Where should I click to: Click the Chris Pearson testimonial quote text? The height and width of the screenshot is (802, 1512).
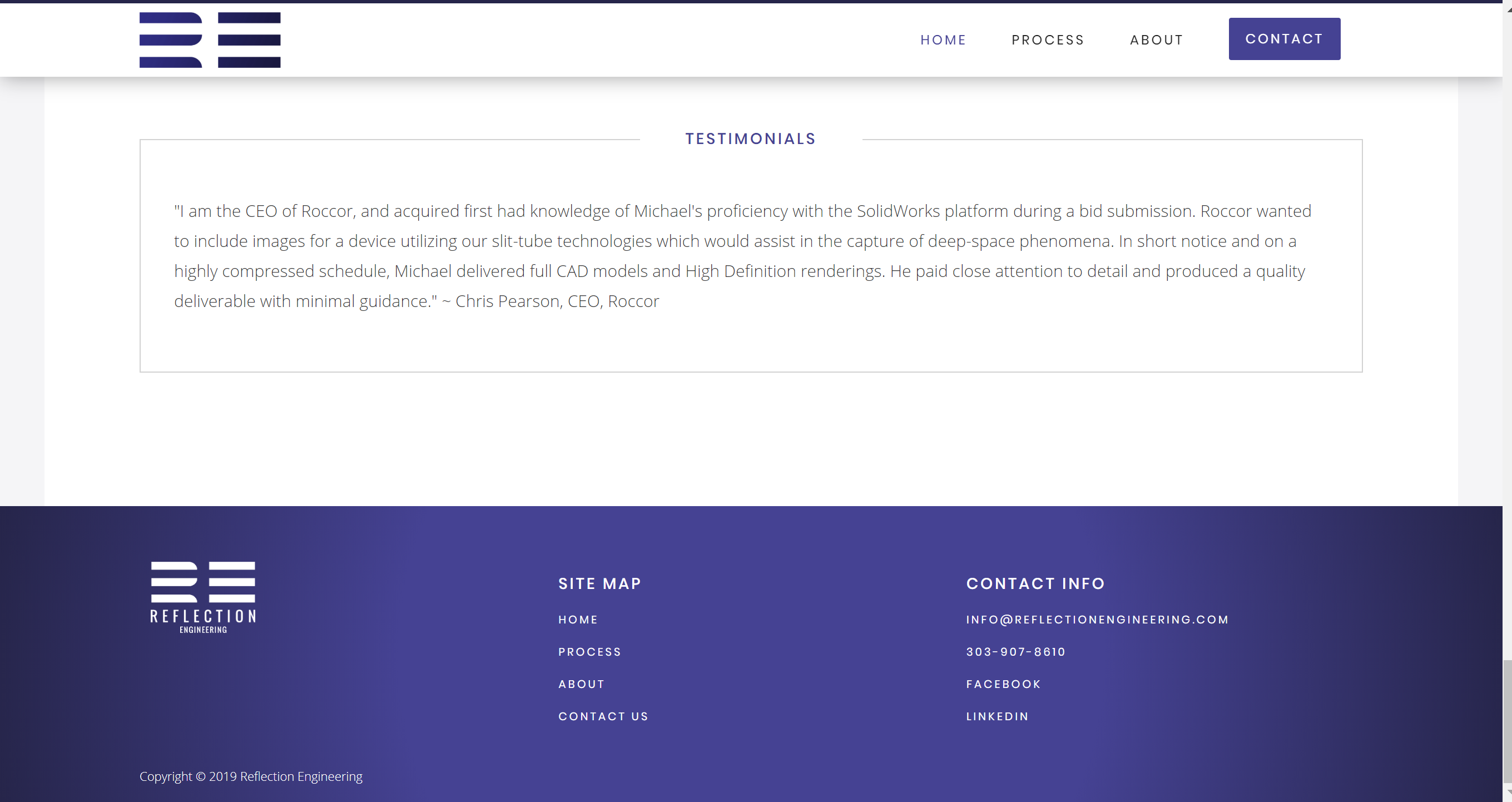[742, 256]
